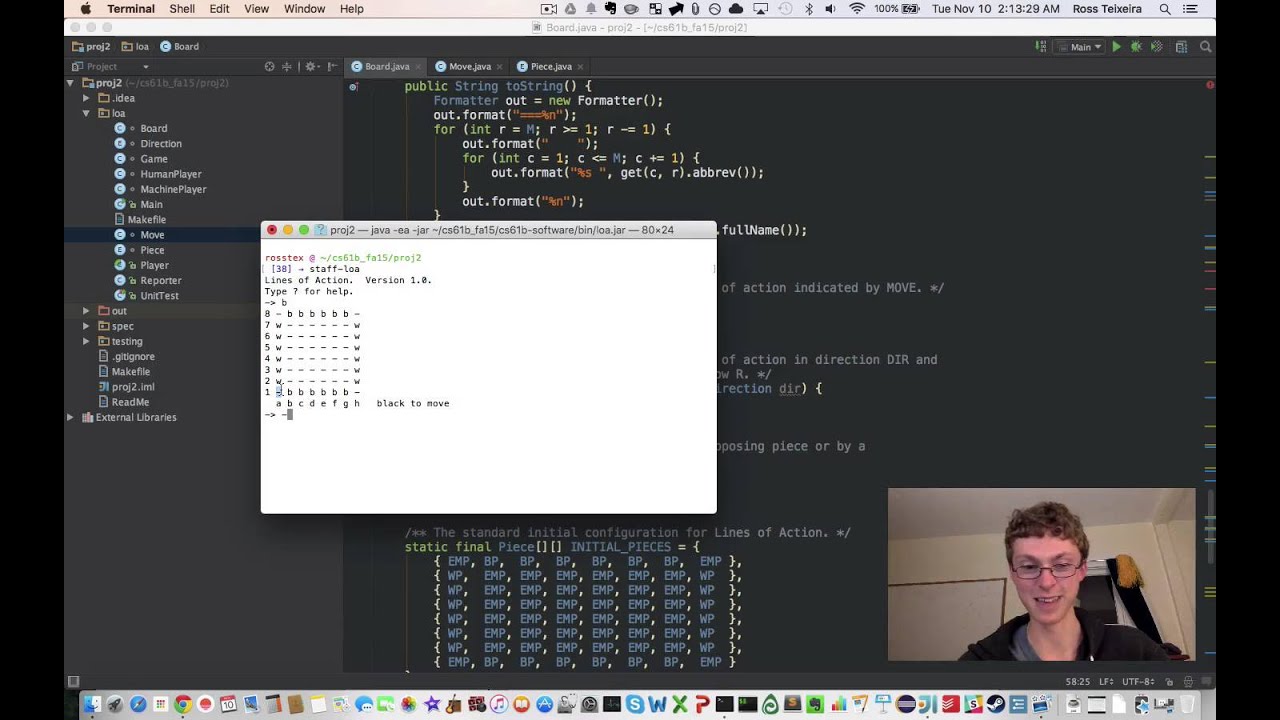Image resolution: width=1280 pixels, height=720 pixels.
Task: Close the Piece.java editor tab
Action: click(x=580, y=67)
